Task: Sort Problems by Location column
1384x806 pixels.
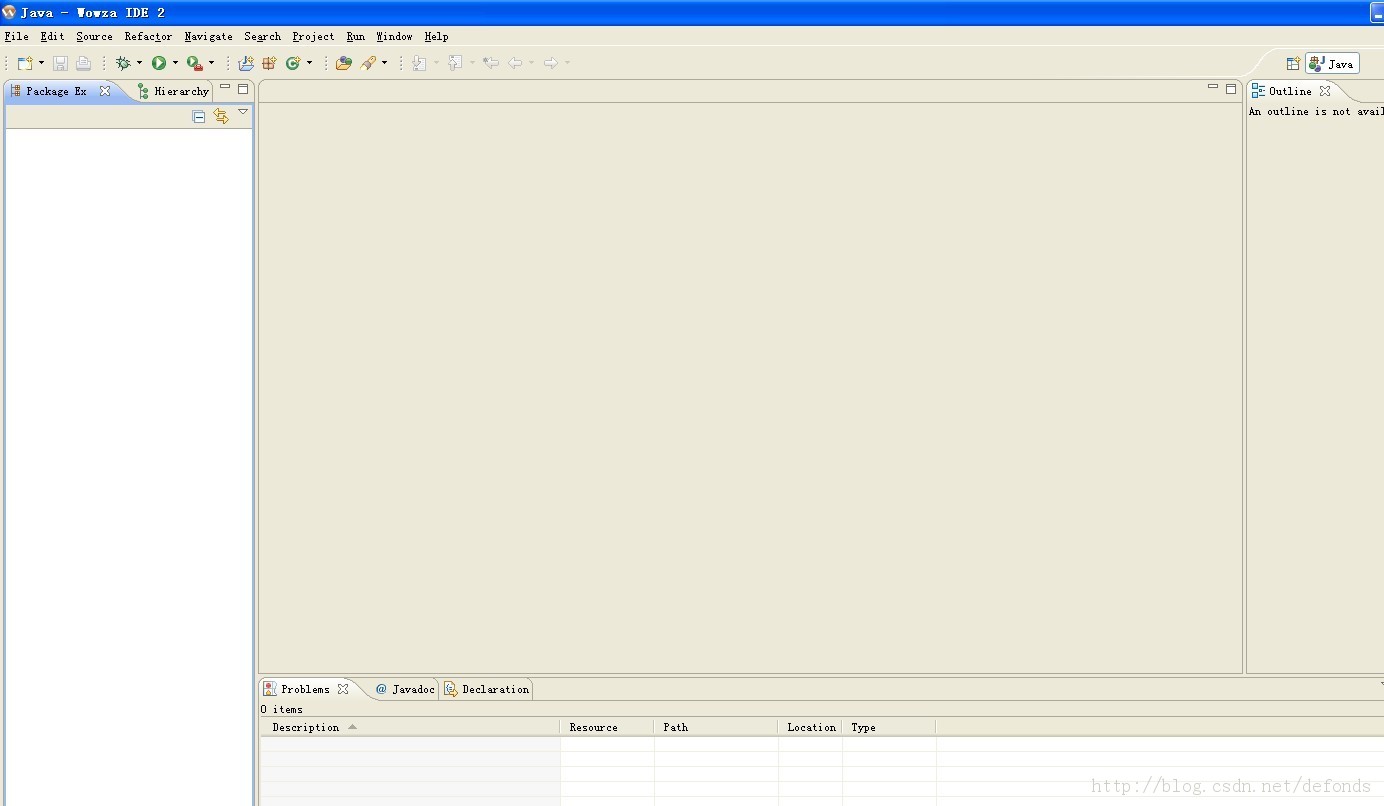Action: 810,727
